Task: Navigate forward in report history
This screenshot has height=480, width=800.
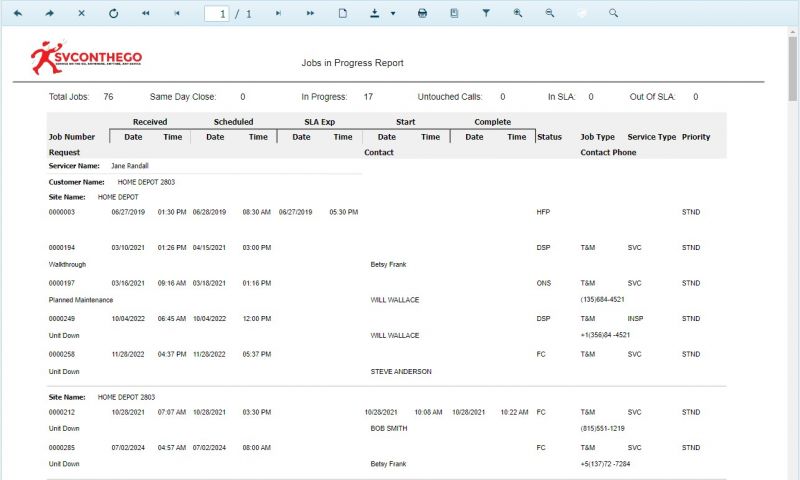Action: (49, 13)
